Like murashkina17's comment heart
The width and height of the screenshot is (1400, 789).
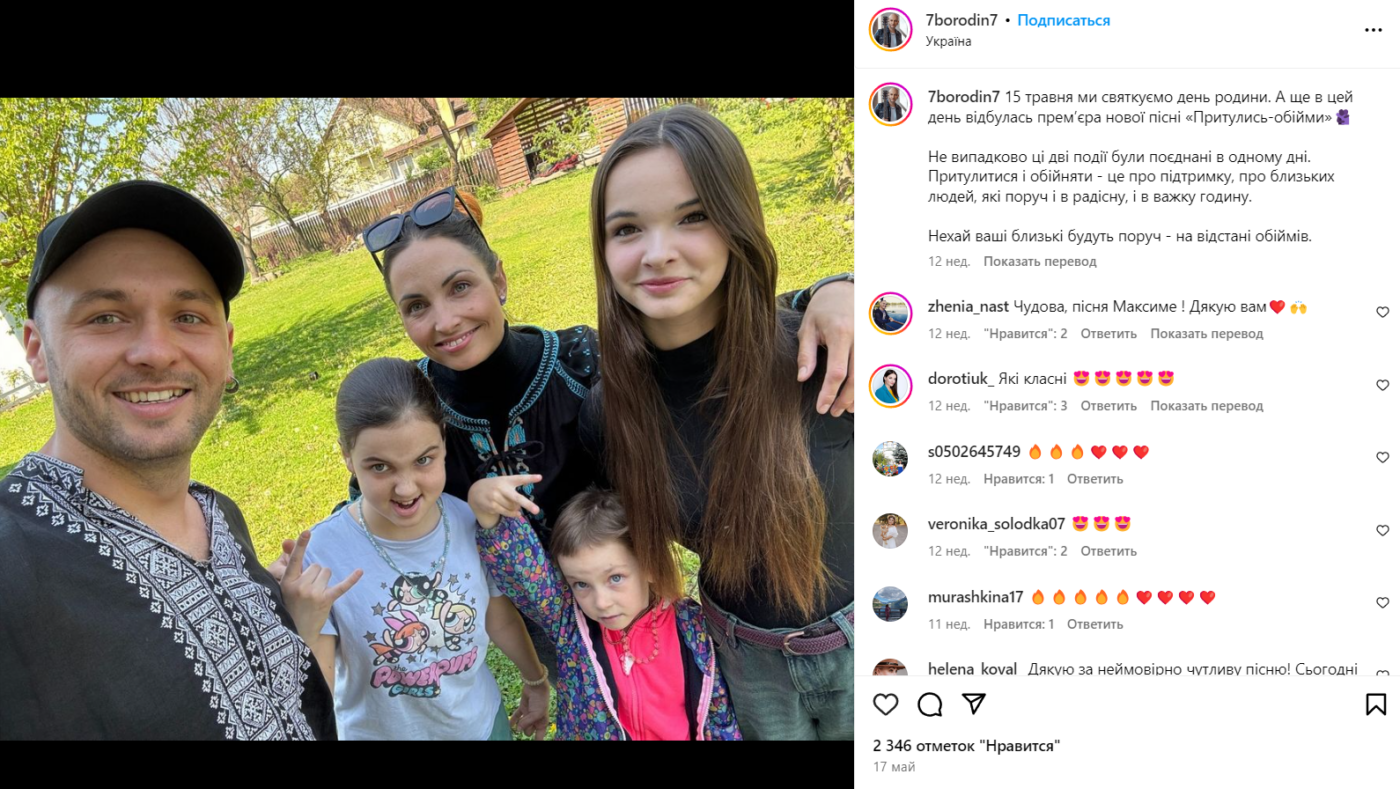(1383, 603)
